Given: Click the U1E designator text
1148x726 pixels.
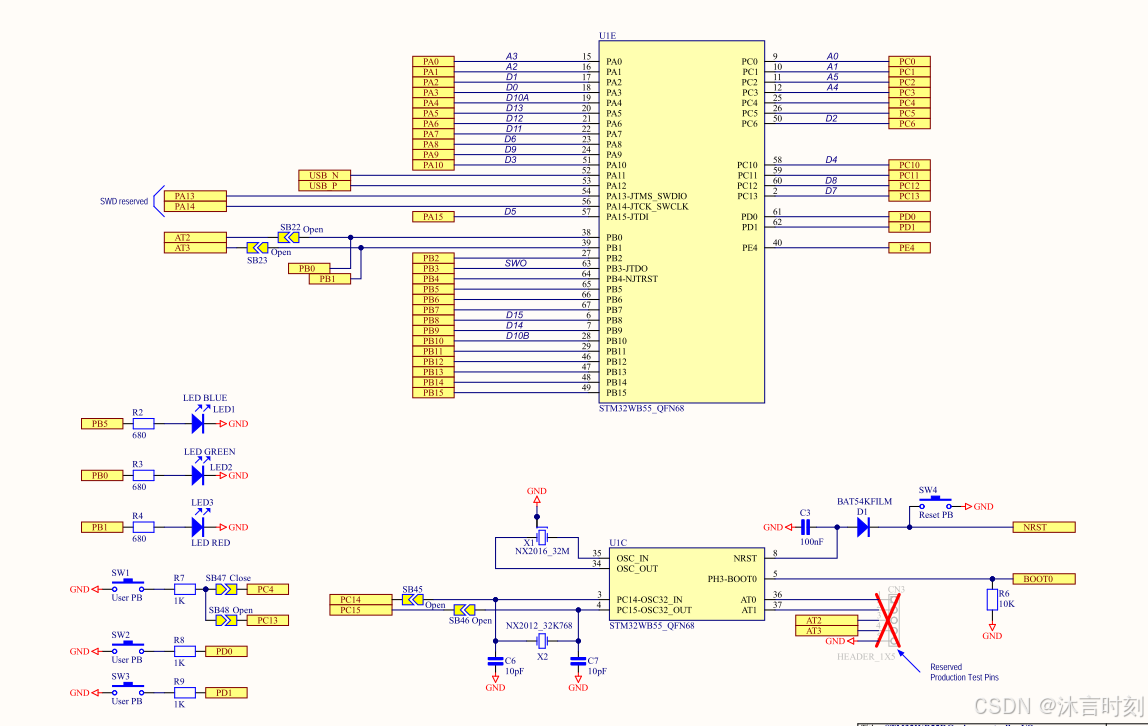Looking at the screenshot, I should (608, 35).
